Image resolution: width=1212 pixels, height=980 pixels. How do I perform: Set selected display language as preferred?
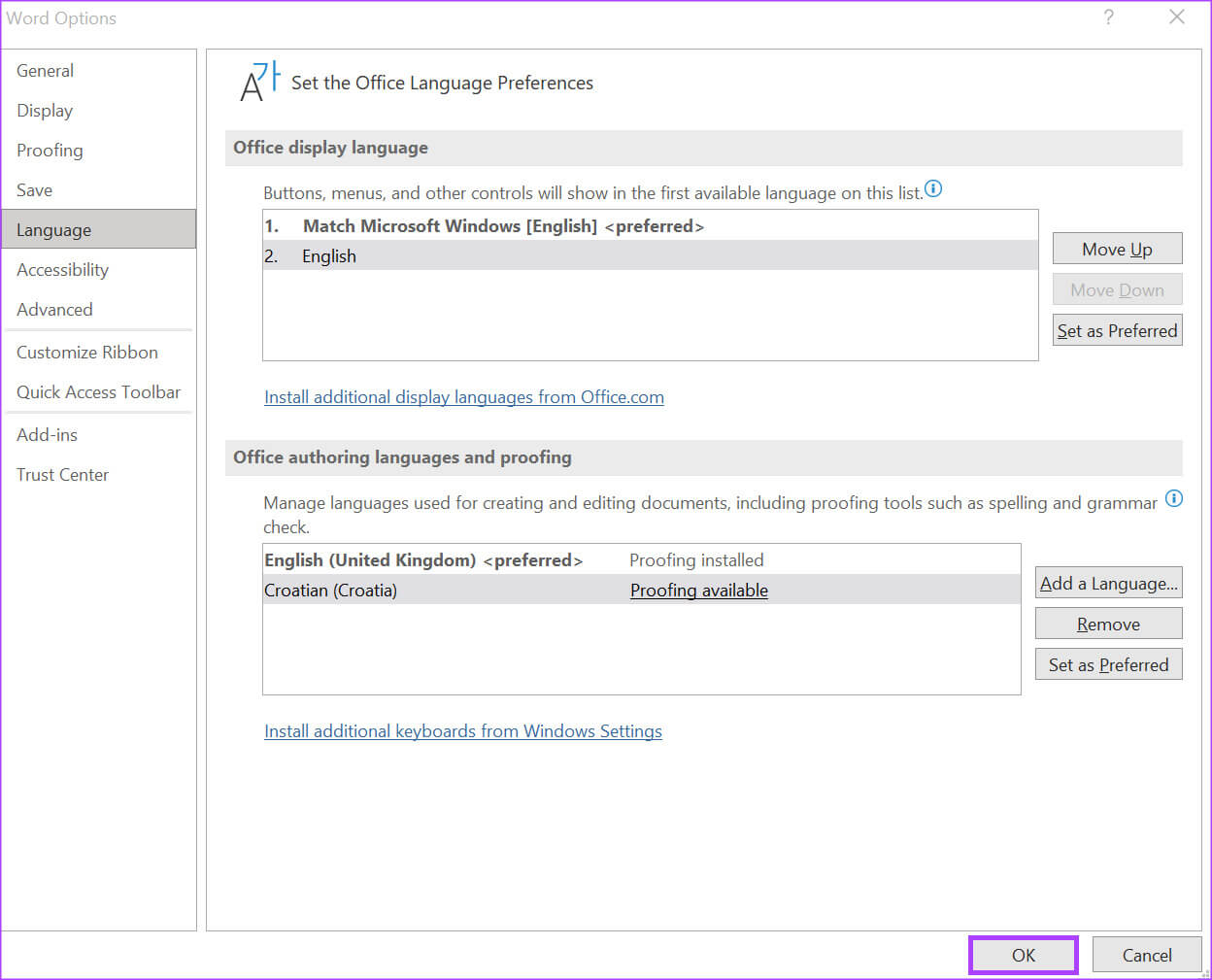pyautogui.click(x=1117, y=330)
